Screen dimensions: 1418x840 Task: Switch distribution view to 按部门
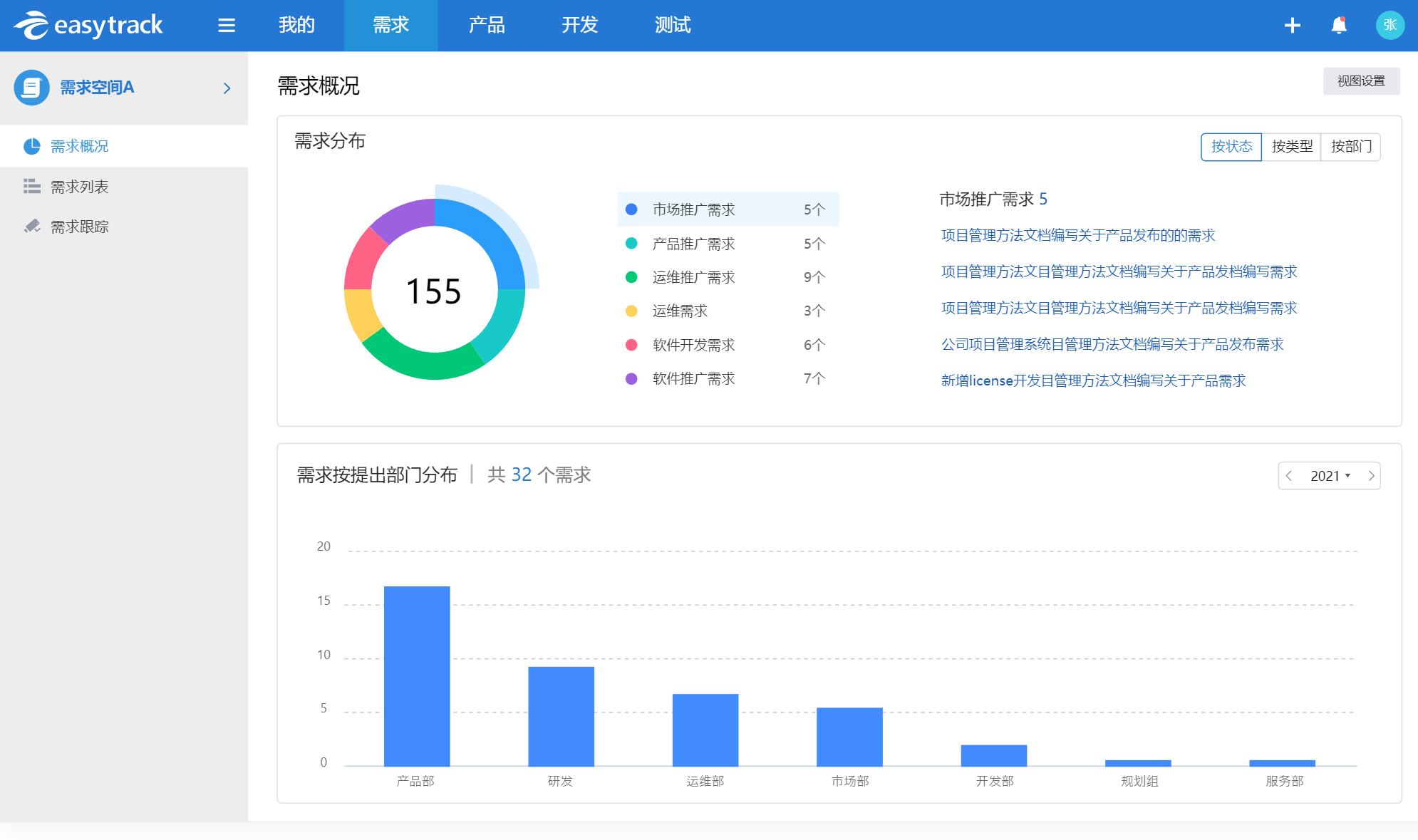tap(1350, 147)
